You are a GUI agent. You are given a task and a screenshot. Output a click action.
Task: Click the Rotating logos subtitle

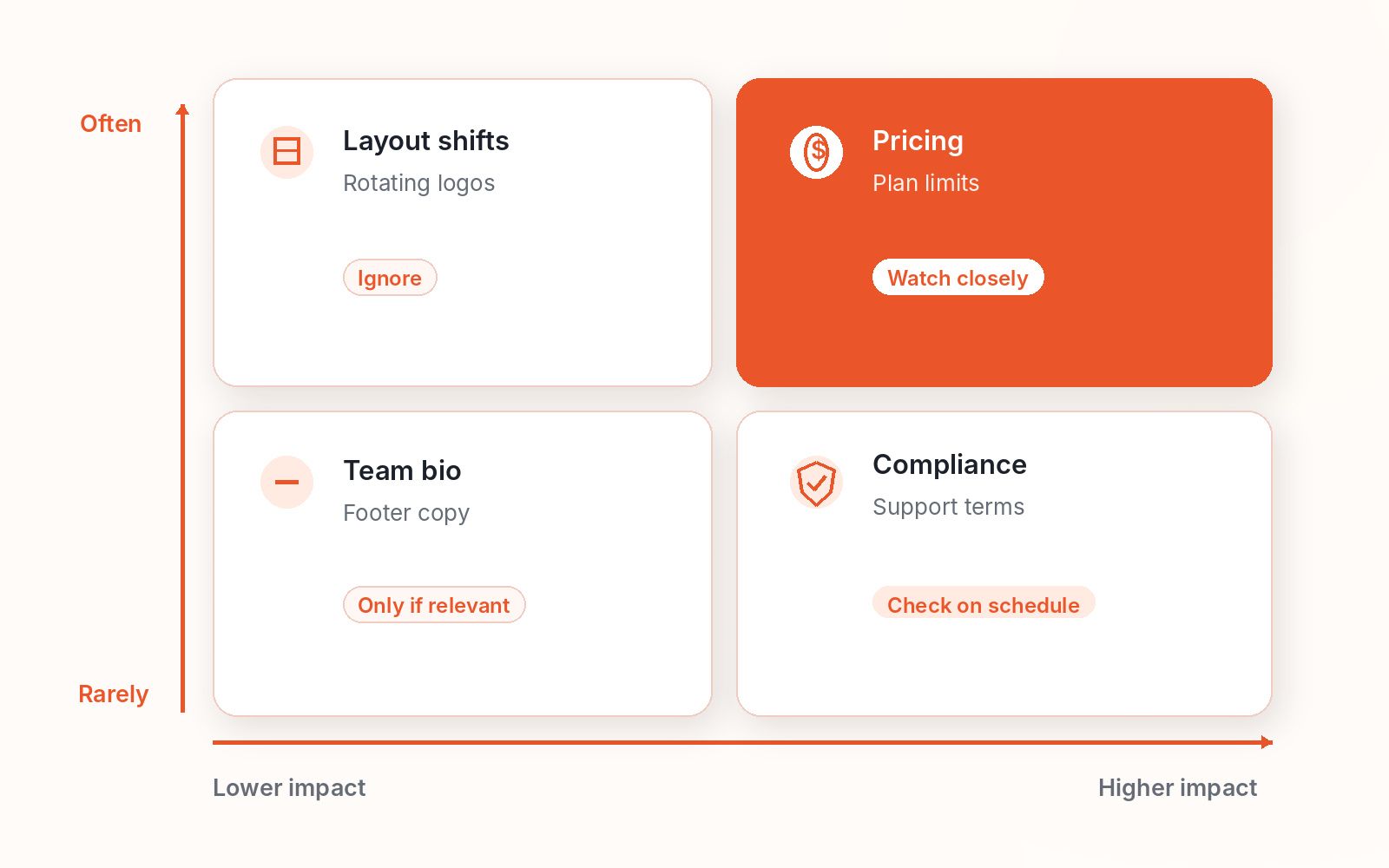click(x=419, y=183)
